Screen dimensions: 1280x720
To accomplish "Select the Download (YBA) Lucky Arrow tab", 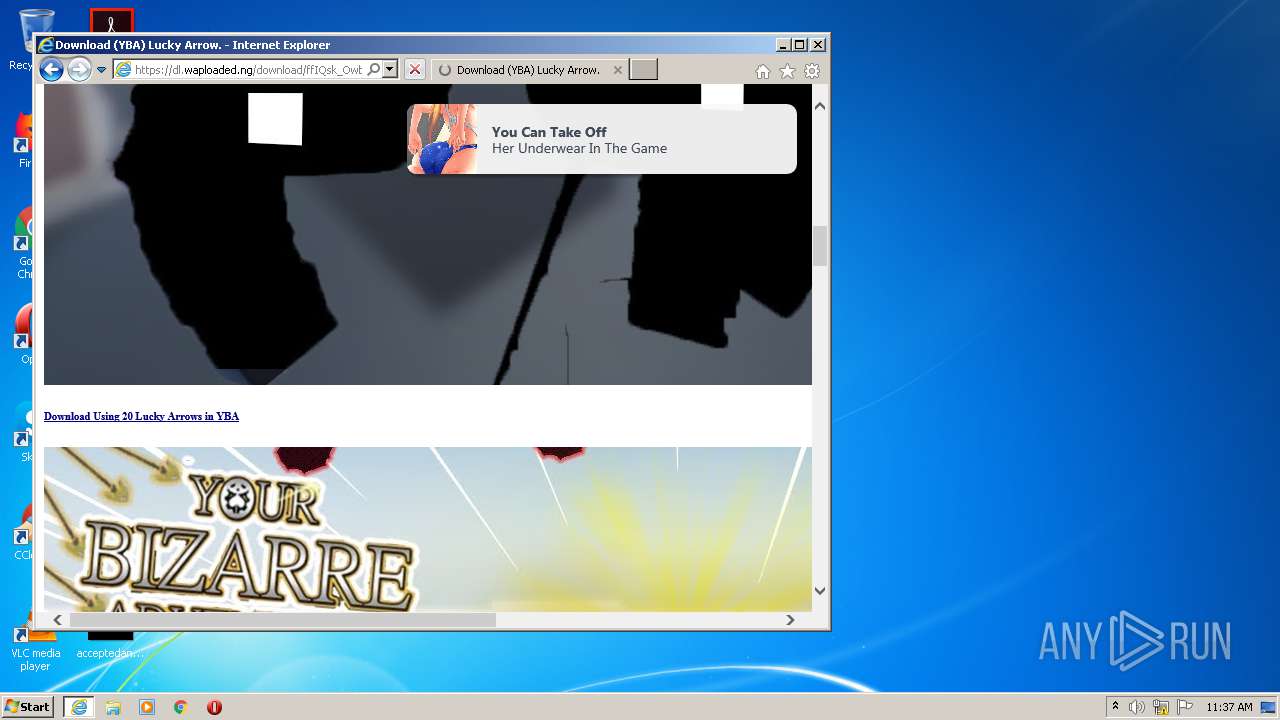I will pos(528,70).
